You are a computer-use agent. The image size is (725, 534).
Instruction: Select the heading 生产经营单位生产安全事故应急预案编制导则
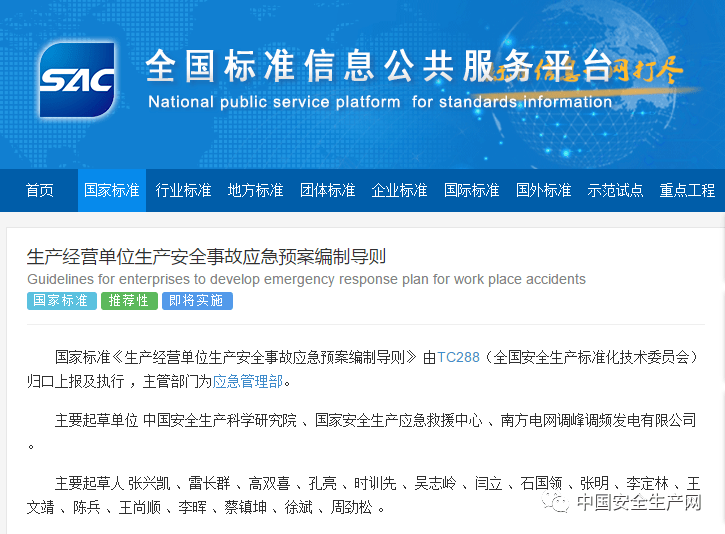point(206,257)
